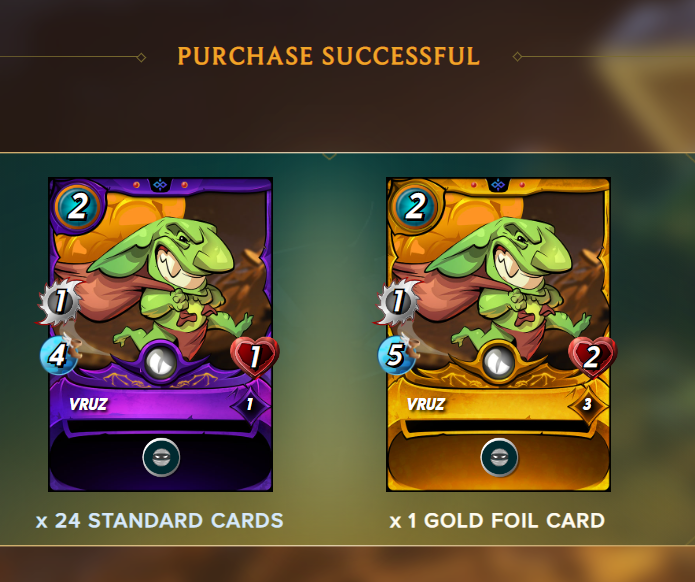Viewport: 695px width, 582px height.
Task: Click the level 3 diamond on gold card
Action: click(587, 404)
